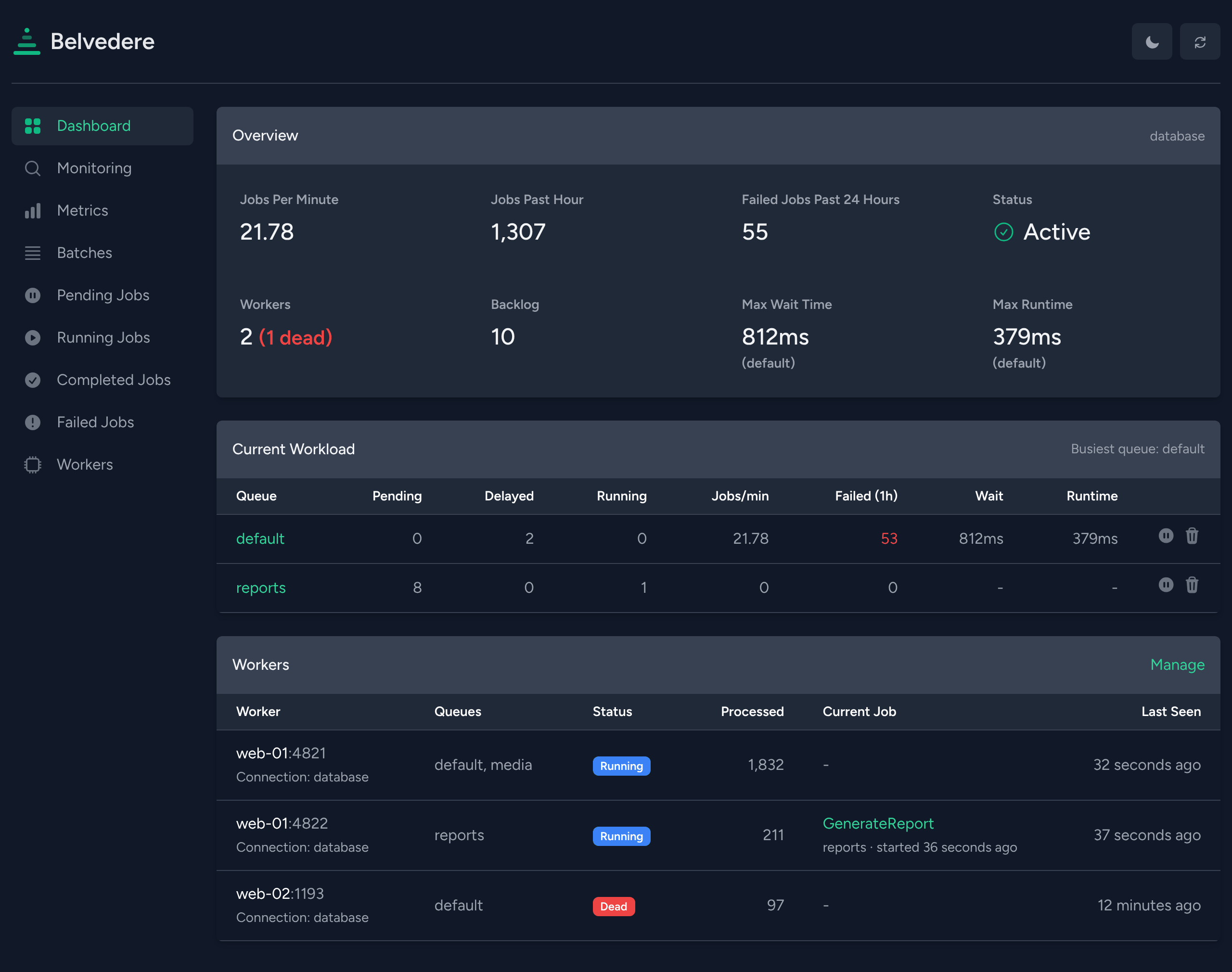Click the Running Jobs play icon in sidebar
This screenshot has width=1232, height=972.
[33, 337]
